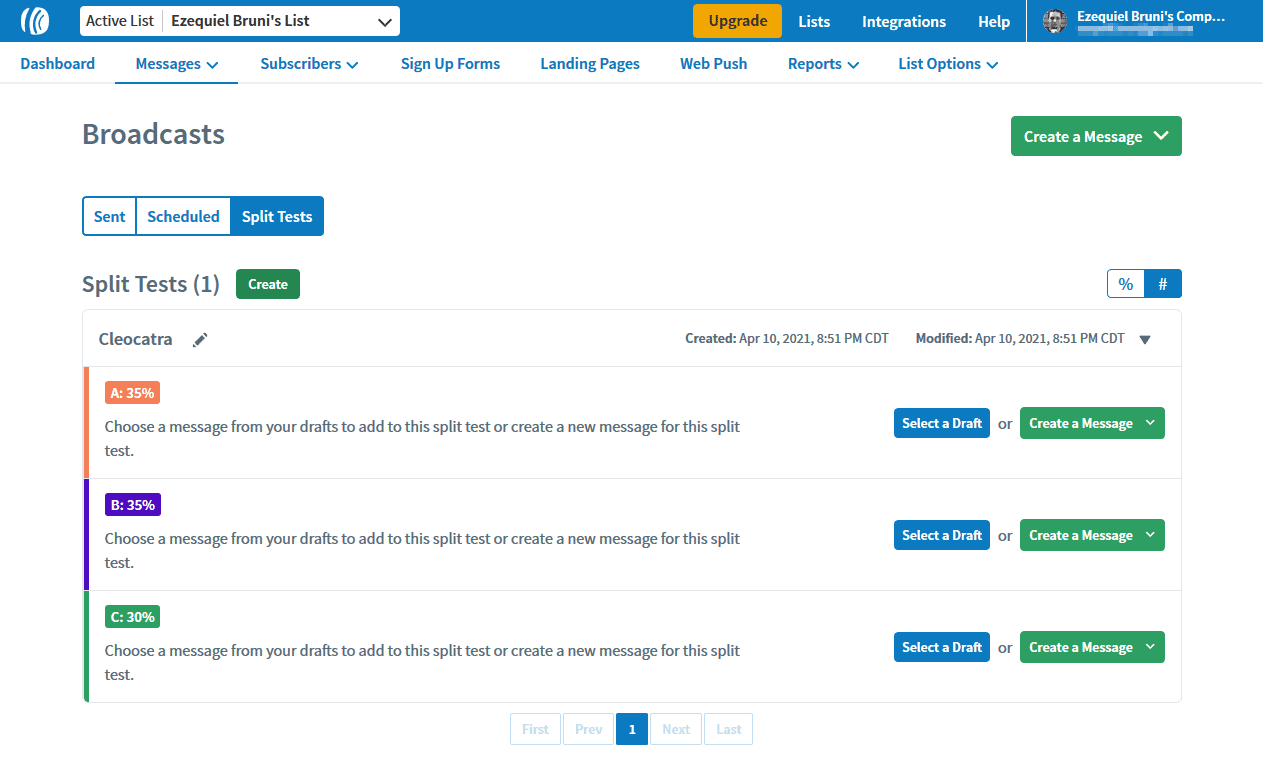Select a Draft for segment A
The image size is (1263, 783).
[941, 423]
